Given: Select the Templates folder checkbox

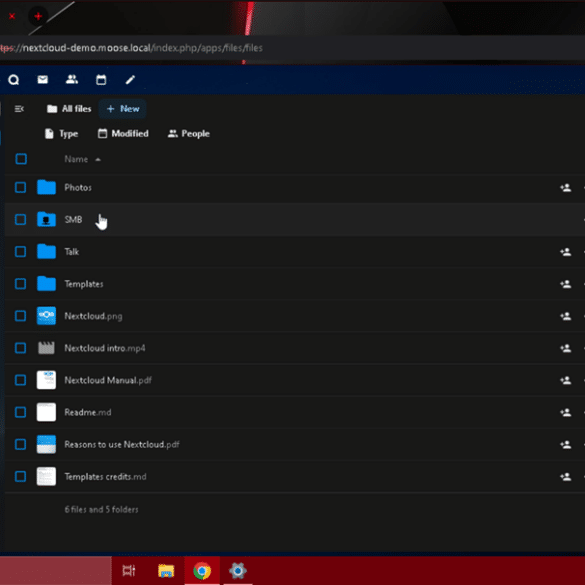Looking at the screenshot, I should pyautogui.click(x=21, y=284).
